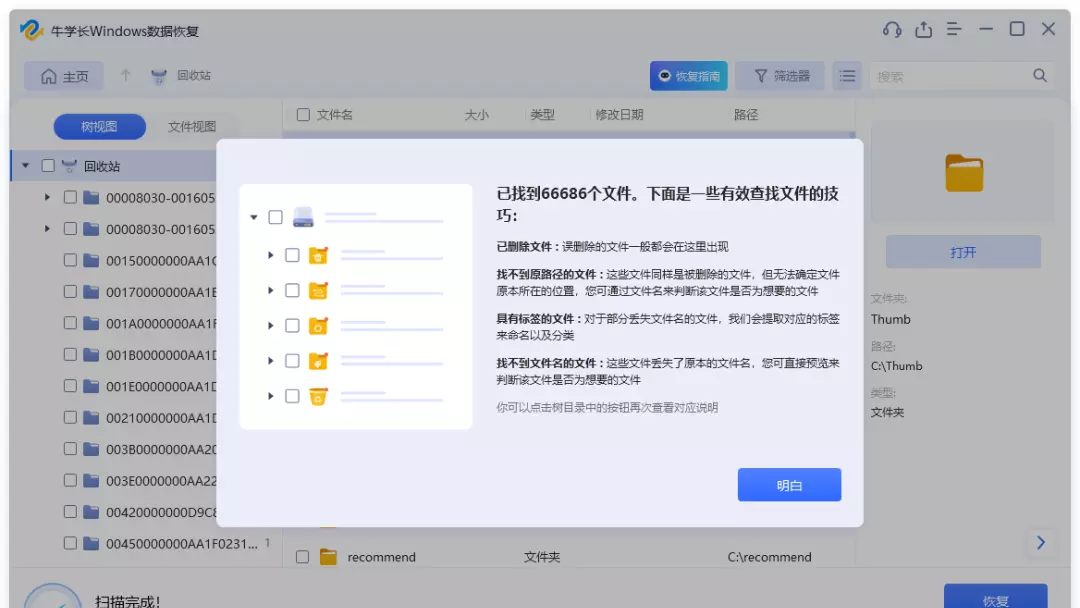The image size is (1080, 608).
Task: Click the recycle bin tree icon
Action: pos(69,166)
